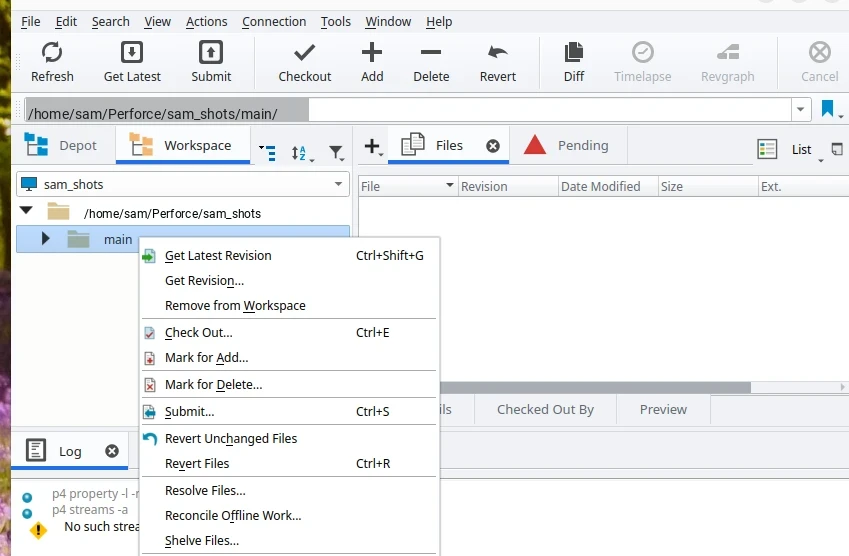849x556 pixels.
Task: Select the Log tab
Action: tap(70, 451)
